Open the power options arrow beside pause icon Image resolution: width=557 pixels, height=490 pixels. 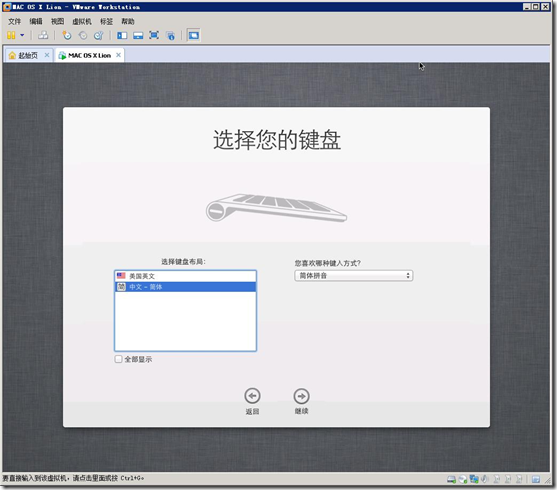[x=22, y=35]
